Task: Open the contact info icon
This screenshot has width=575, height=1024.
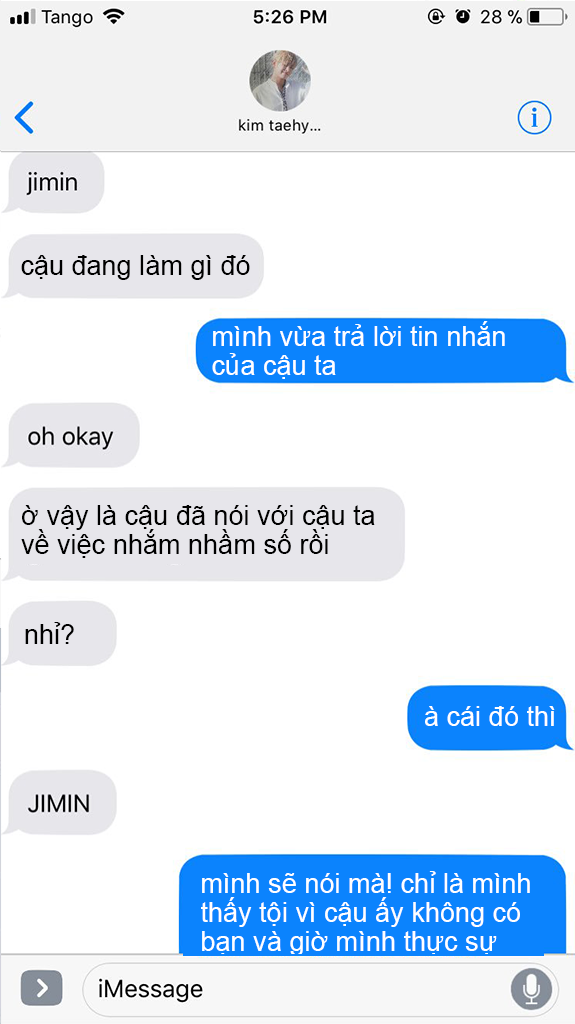Action: pyautogui.click(x=534, y=118)
